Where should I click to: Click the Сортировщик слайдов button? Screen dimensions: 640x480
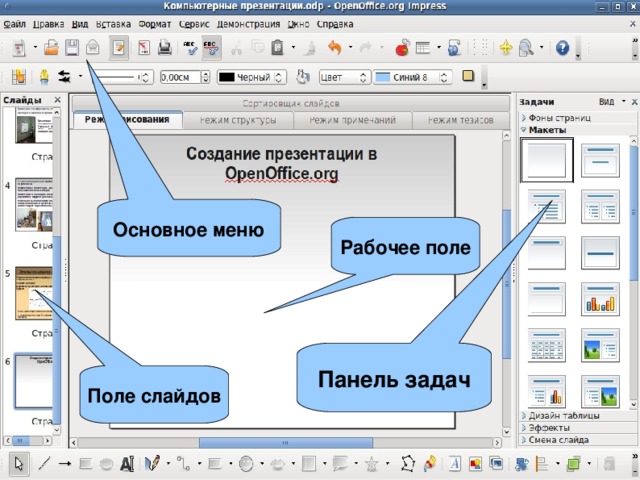[291, 103]
